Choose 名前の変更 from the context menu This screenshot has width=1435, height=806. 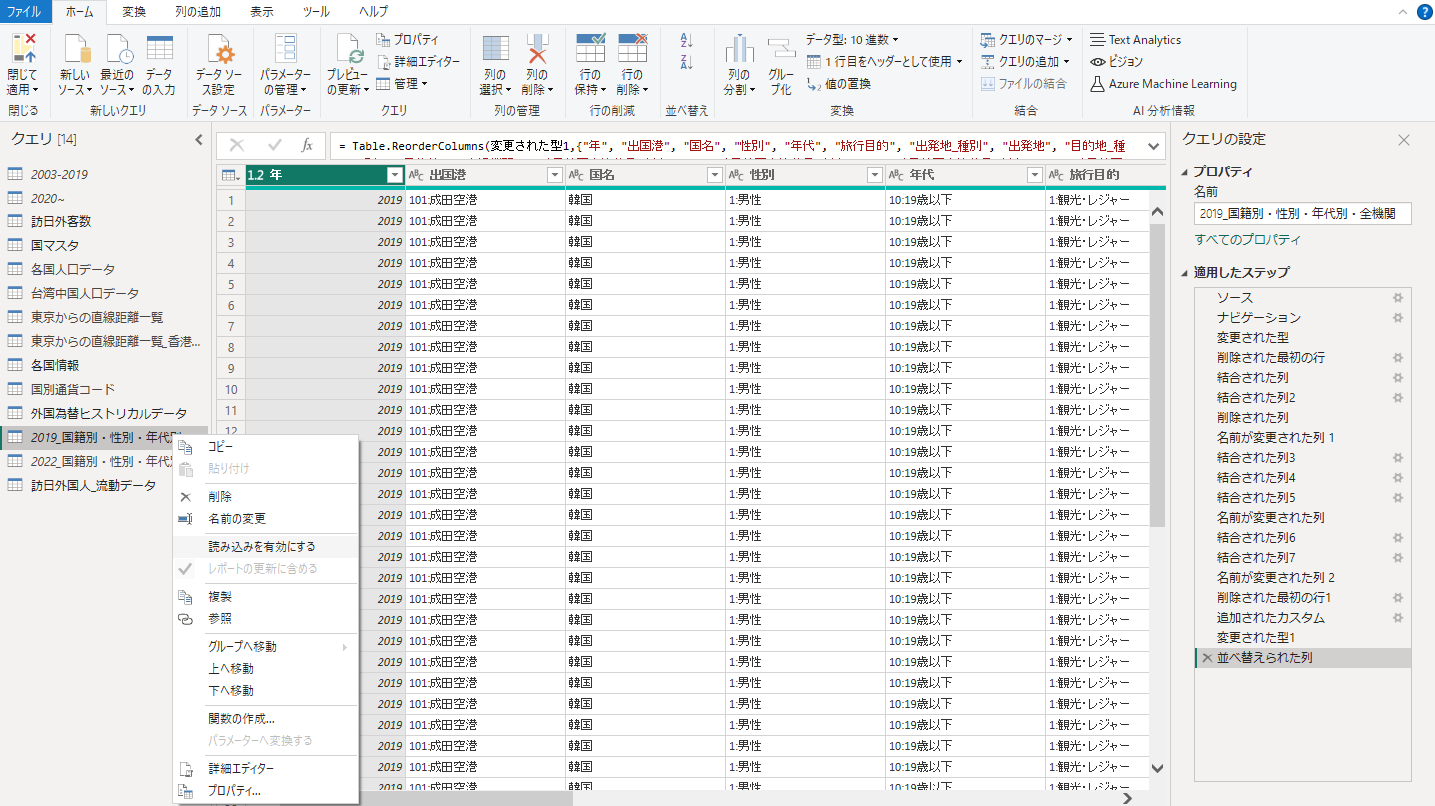point(237,519)
